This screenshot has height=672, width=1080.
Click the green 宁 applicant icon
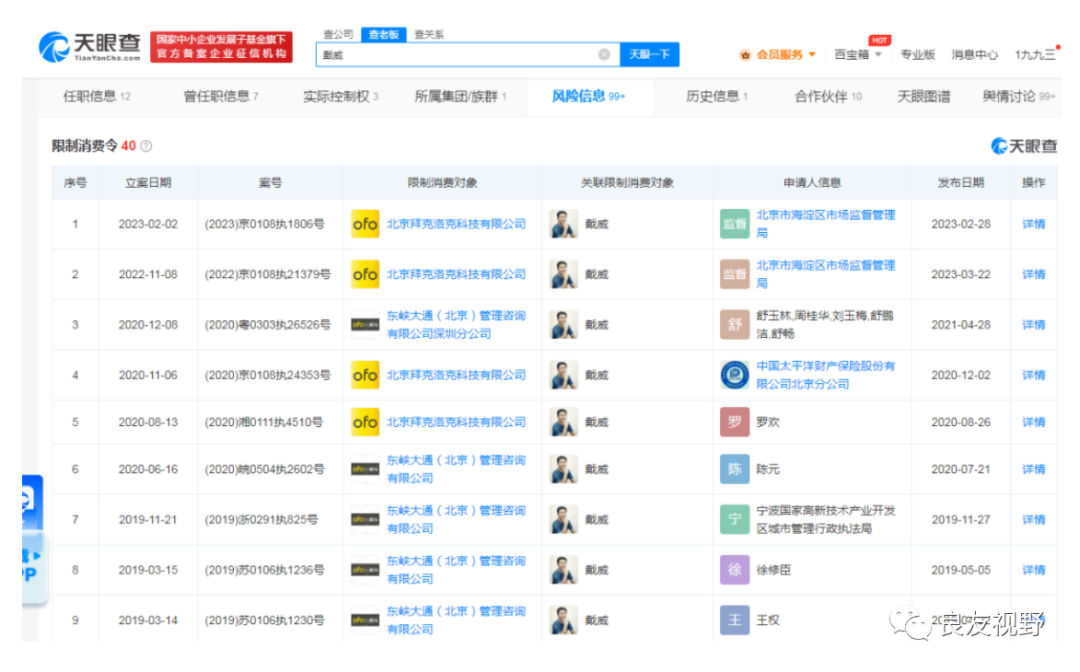point(735,519)
